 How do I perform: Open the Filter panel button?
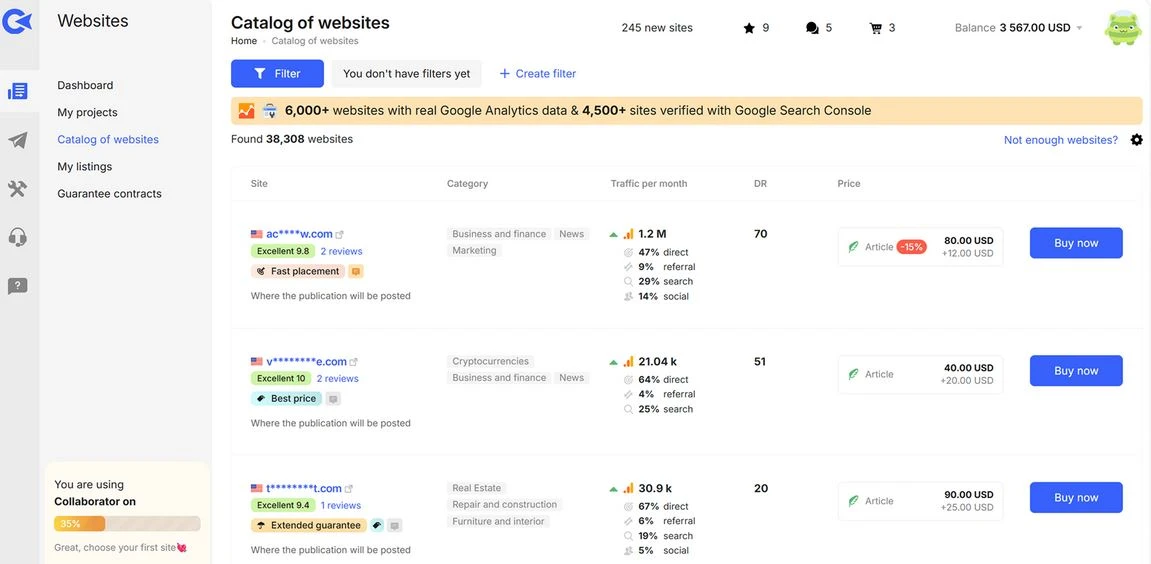(277, 74)
